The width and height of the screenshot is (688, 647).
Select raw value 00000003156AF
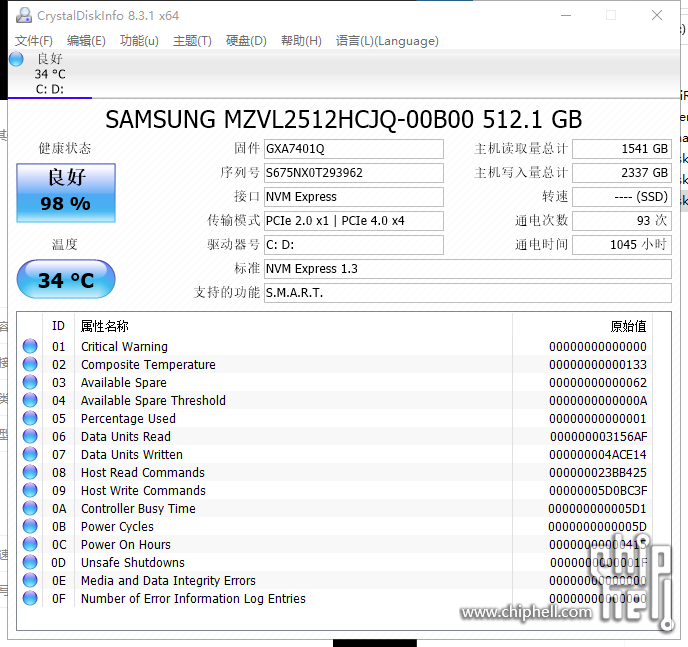[x=598, y=436]
